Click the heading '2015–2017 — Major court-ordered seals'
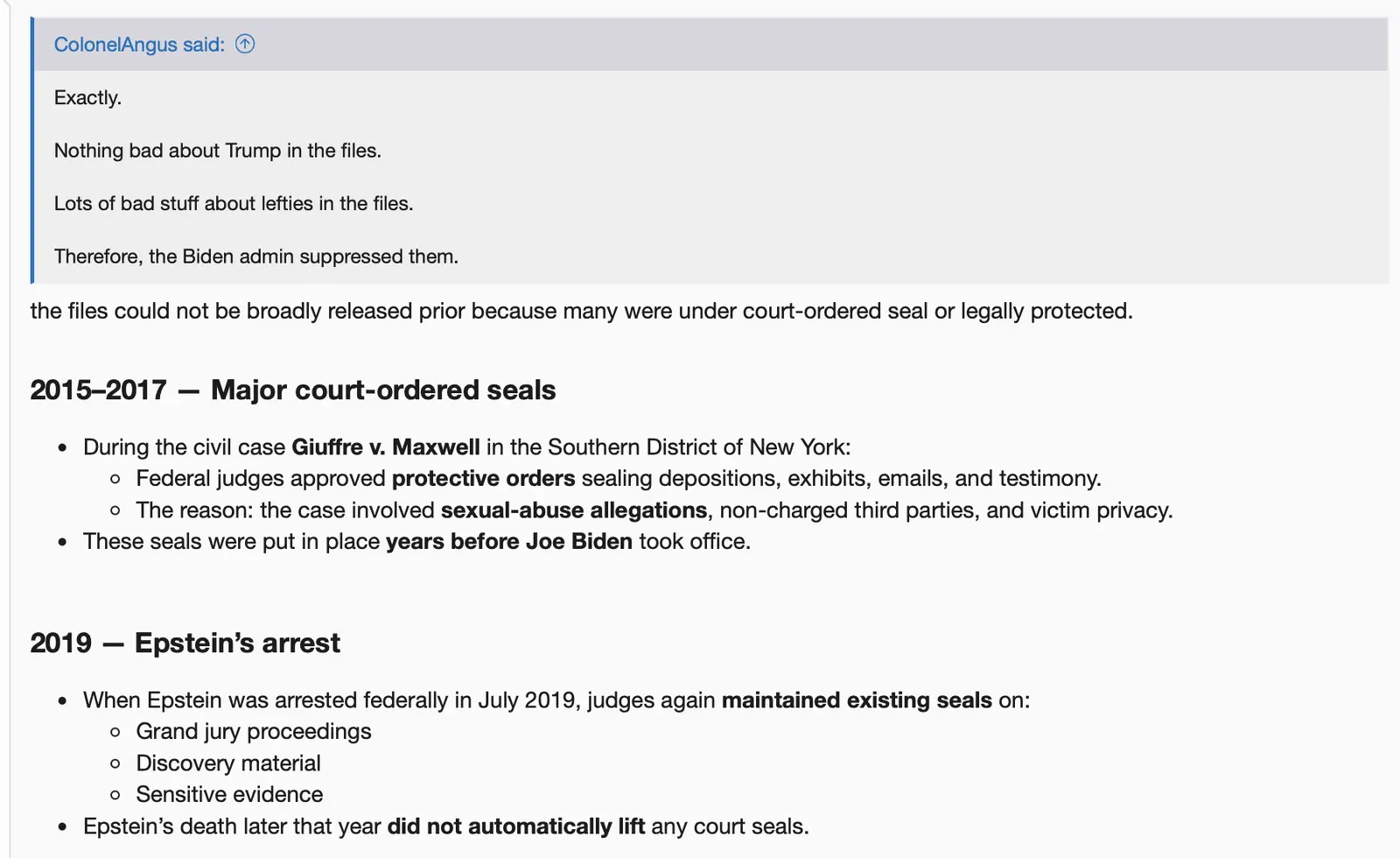Screen dimensions: 1400x858 292,390
